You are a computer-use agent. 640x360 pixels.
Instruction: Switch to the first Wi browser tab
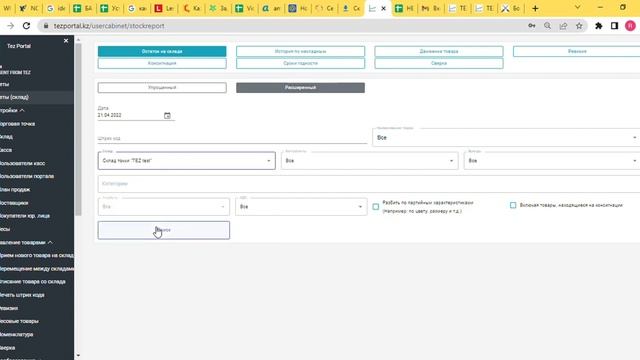click(7, 8)
